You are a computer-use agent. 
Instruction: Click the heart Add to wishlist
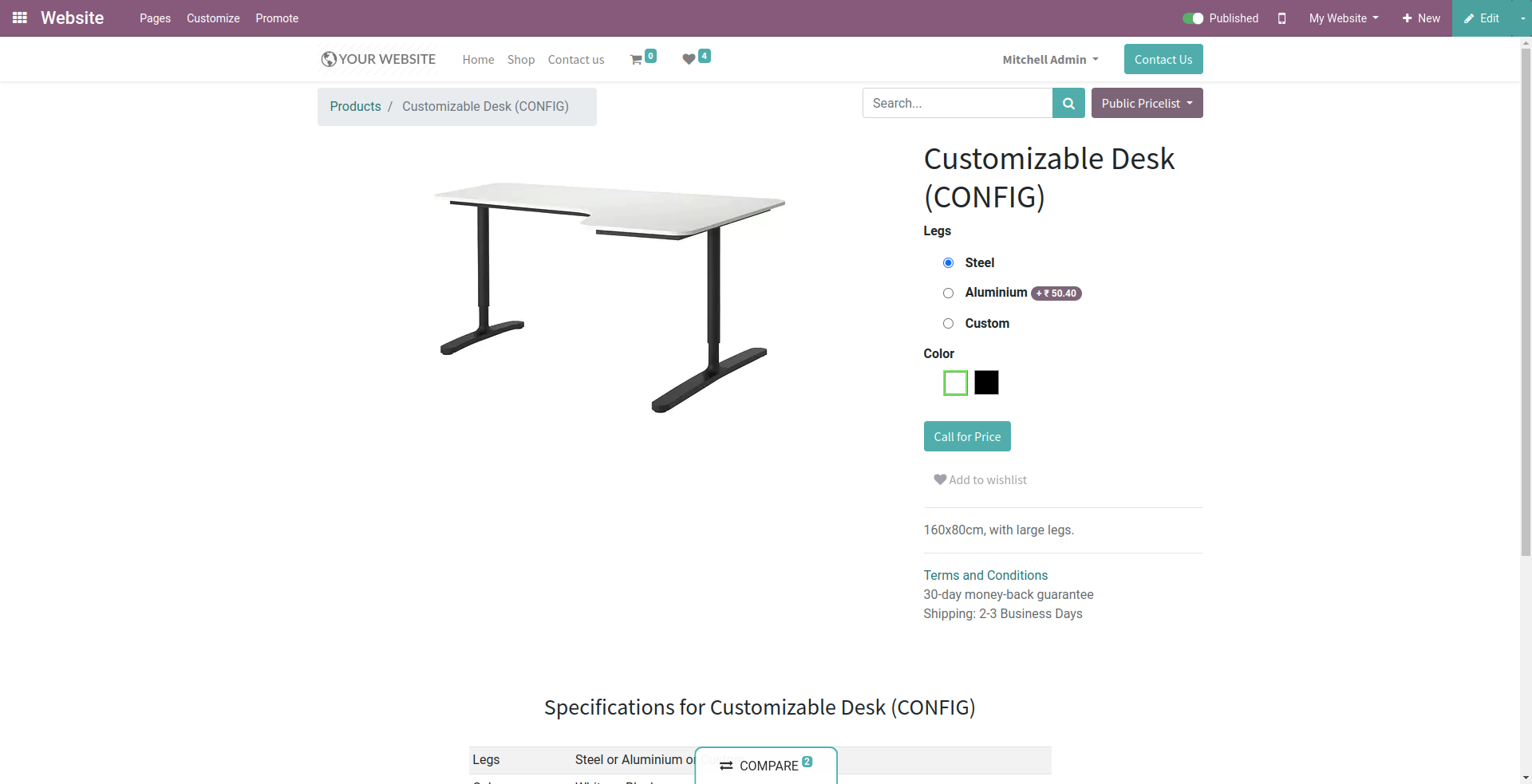tap(980, 479)
